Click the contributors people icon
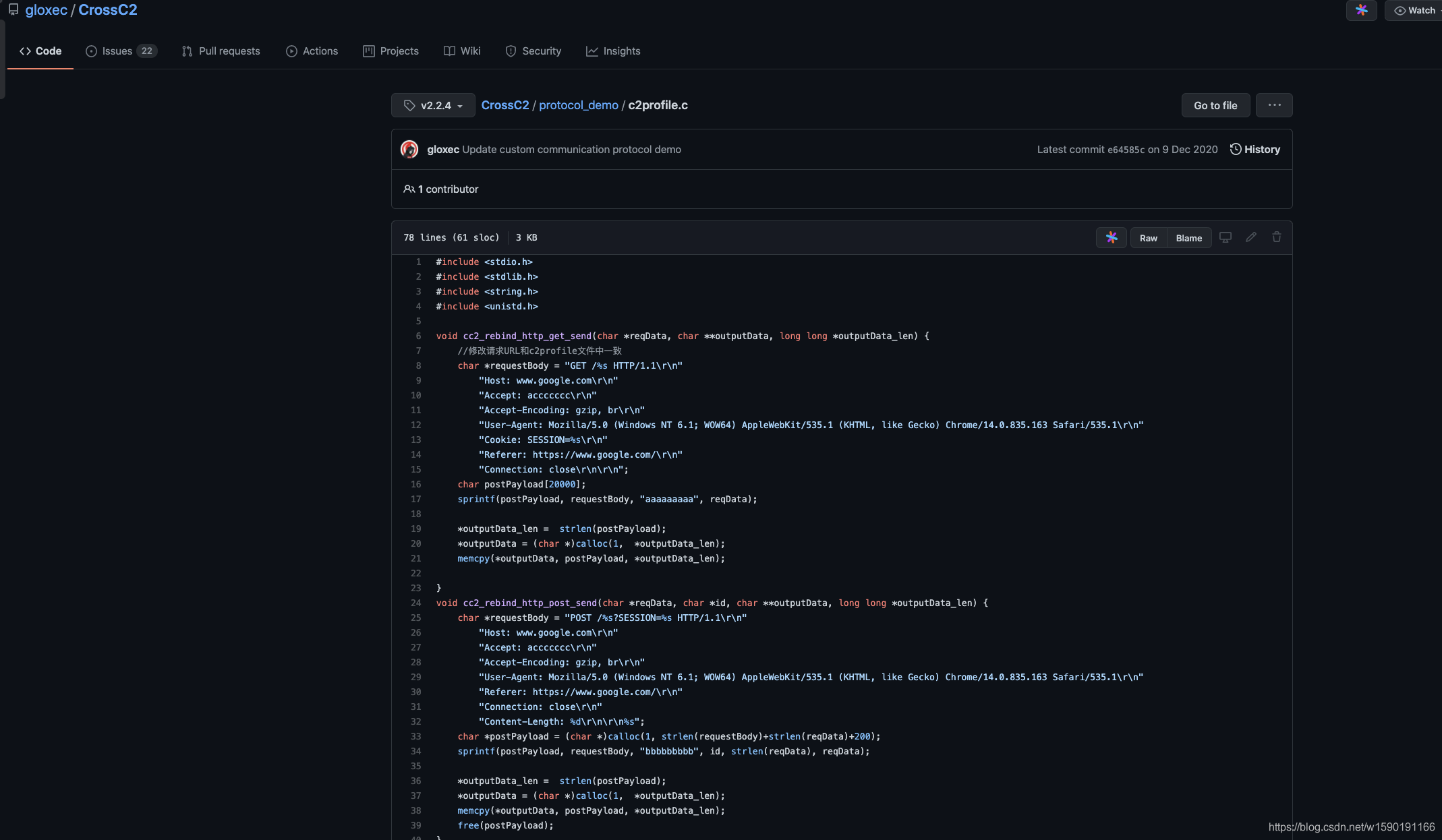 (x=409, y=189)
